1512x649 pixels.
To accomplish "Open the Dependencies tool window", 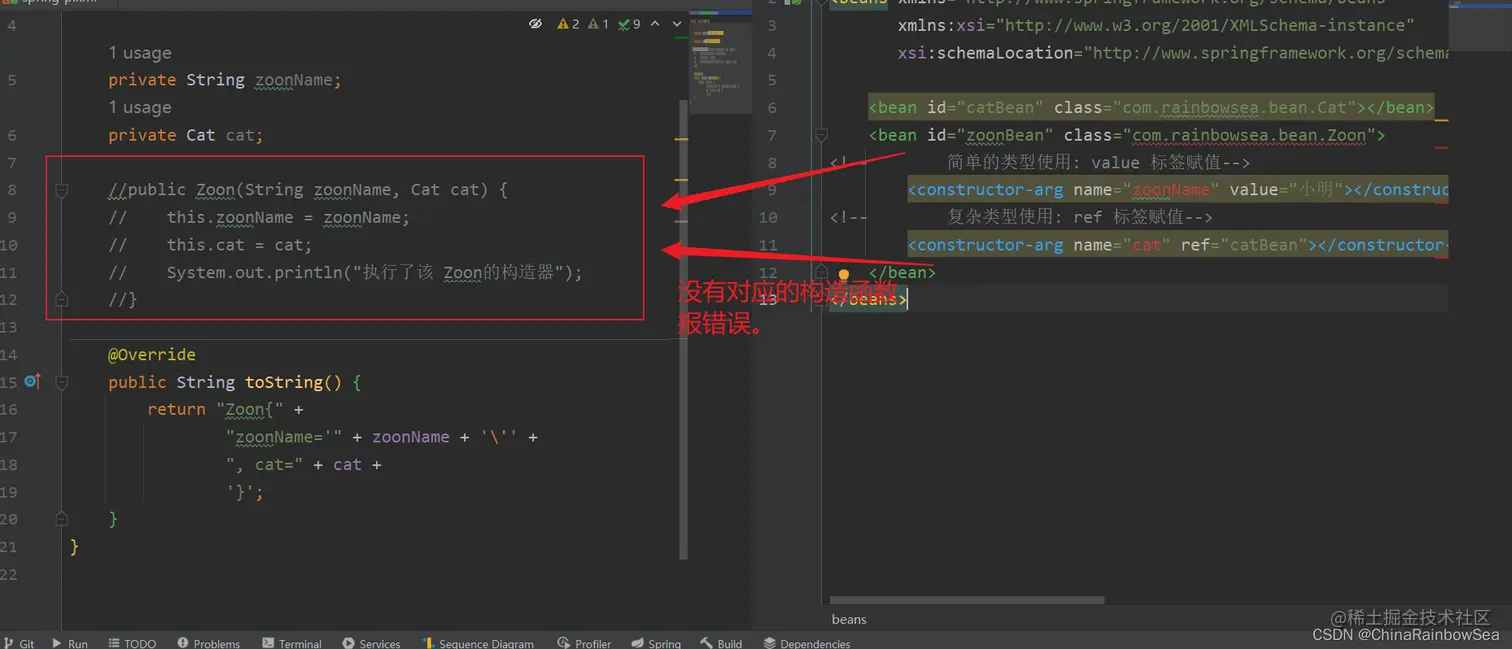I will pos(807,643).
